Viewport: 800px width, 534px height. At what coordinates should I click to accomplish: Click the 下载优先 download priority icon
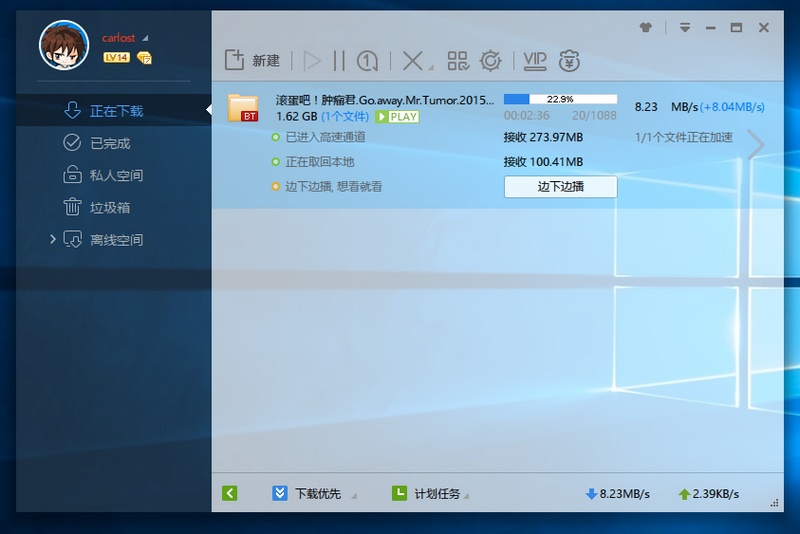[x=280, y=493]
